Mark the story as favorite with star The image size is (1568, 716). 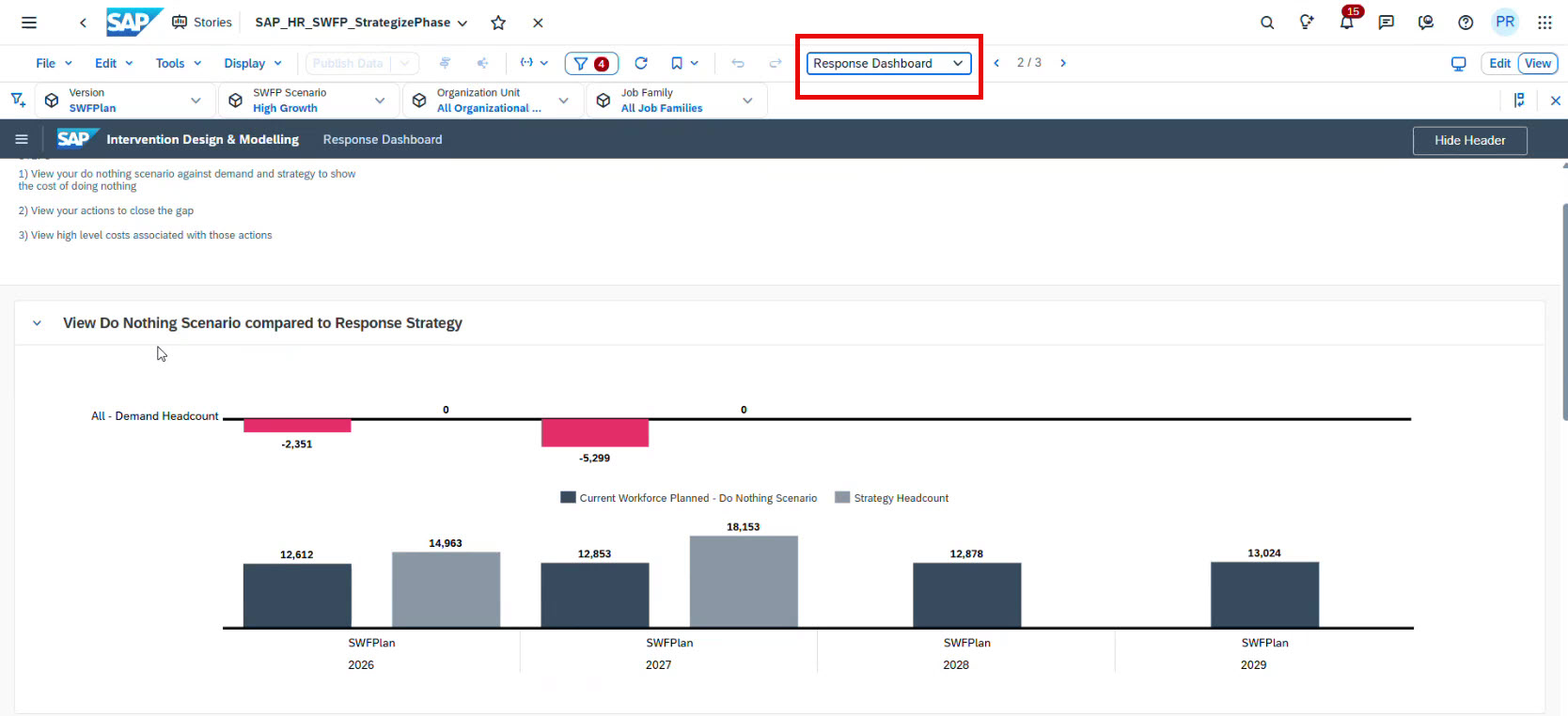click(x=498, y=23)
